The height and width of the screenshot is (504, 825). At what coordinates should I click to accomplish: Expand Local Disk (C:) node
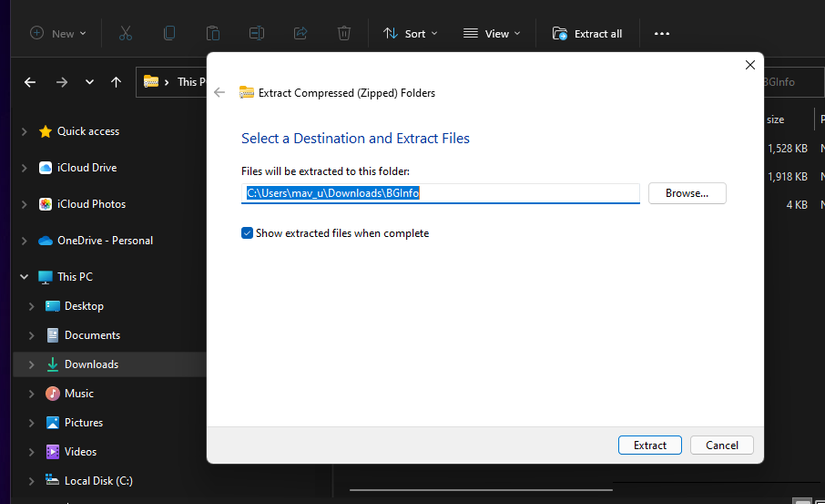point(32,481)
